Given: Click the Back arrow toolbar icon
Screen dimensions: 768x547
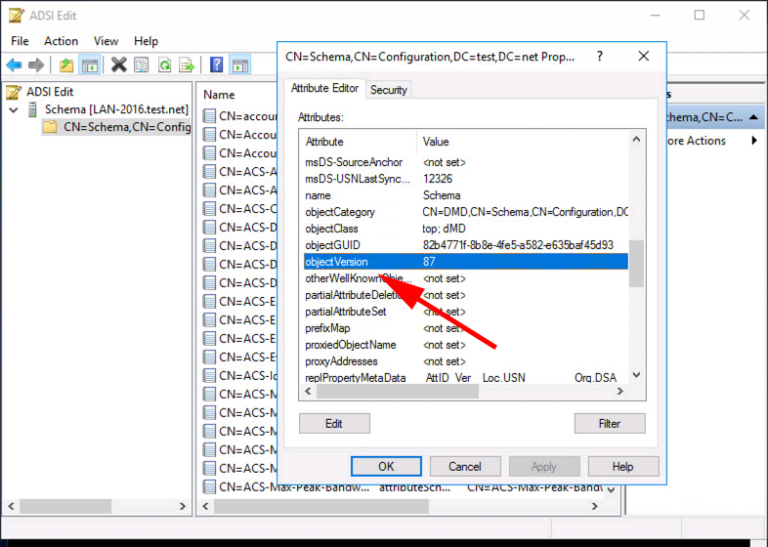Looking at the screenshot, I should coord(14,65).
